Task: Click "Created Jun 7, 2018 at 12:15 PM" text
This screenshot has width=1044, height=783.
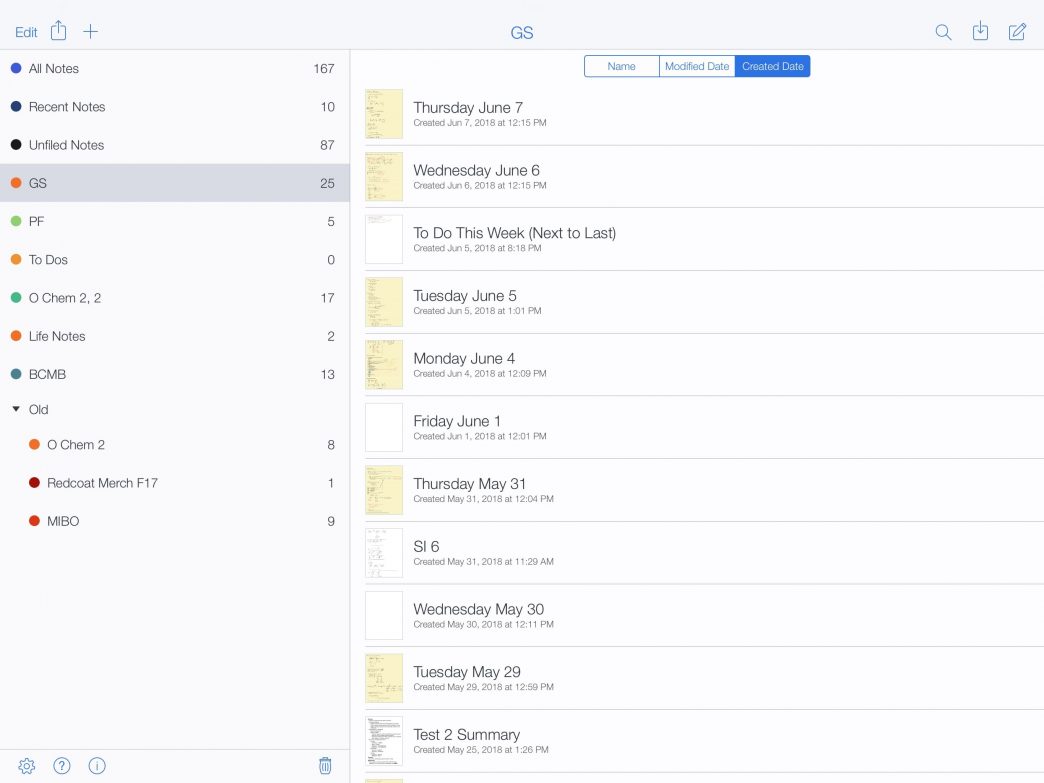Action: point(479,123)
